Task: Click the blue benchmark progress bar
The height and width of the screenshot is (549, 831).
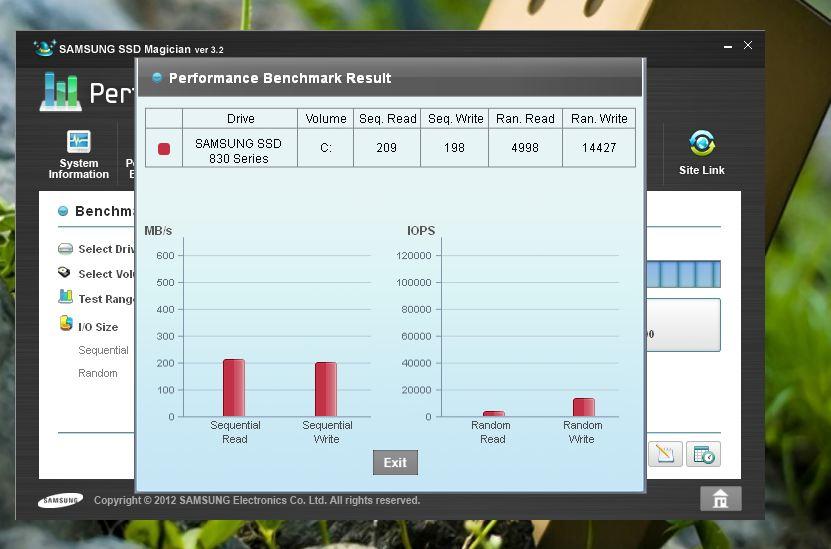Action: pyautogui.click(x=683, y=274)
